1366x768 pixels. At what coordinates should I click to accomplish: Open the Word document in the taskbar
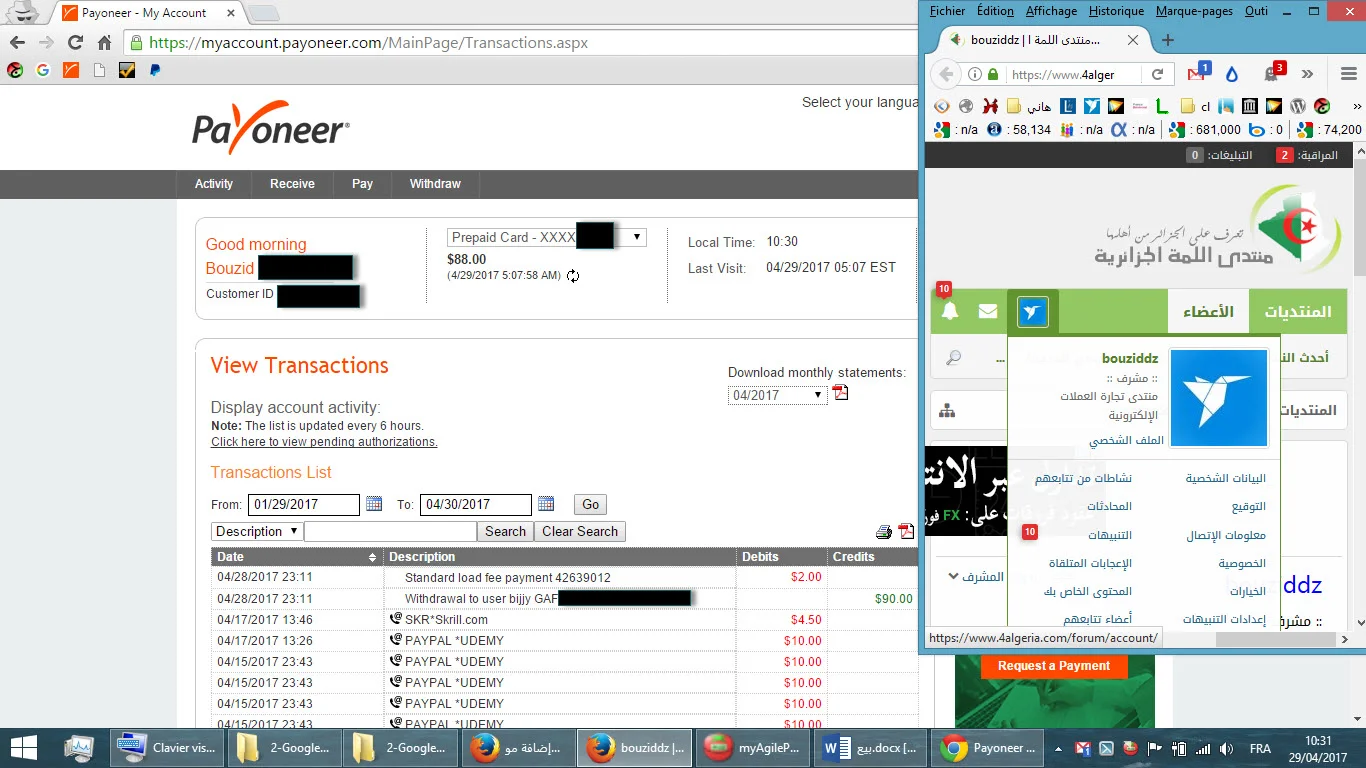pos(863,748)
